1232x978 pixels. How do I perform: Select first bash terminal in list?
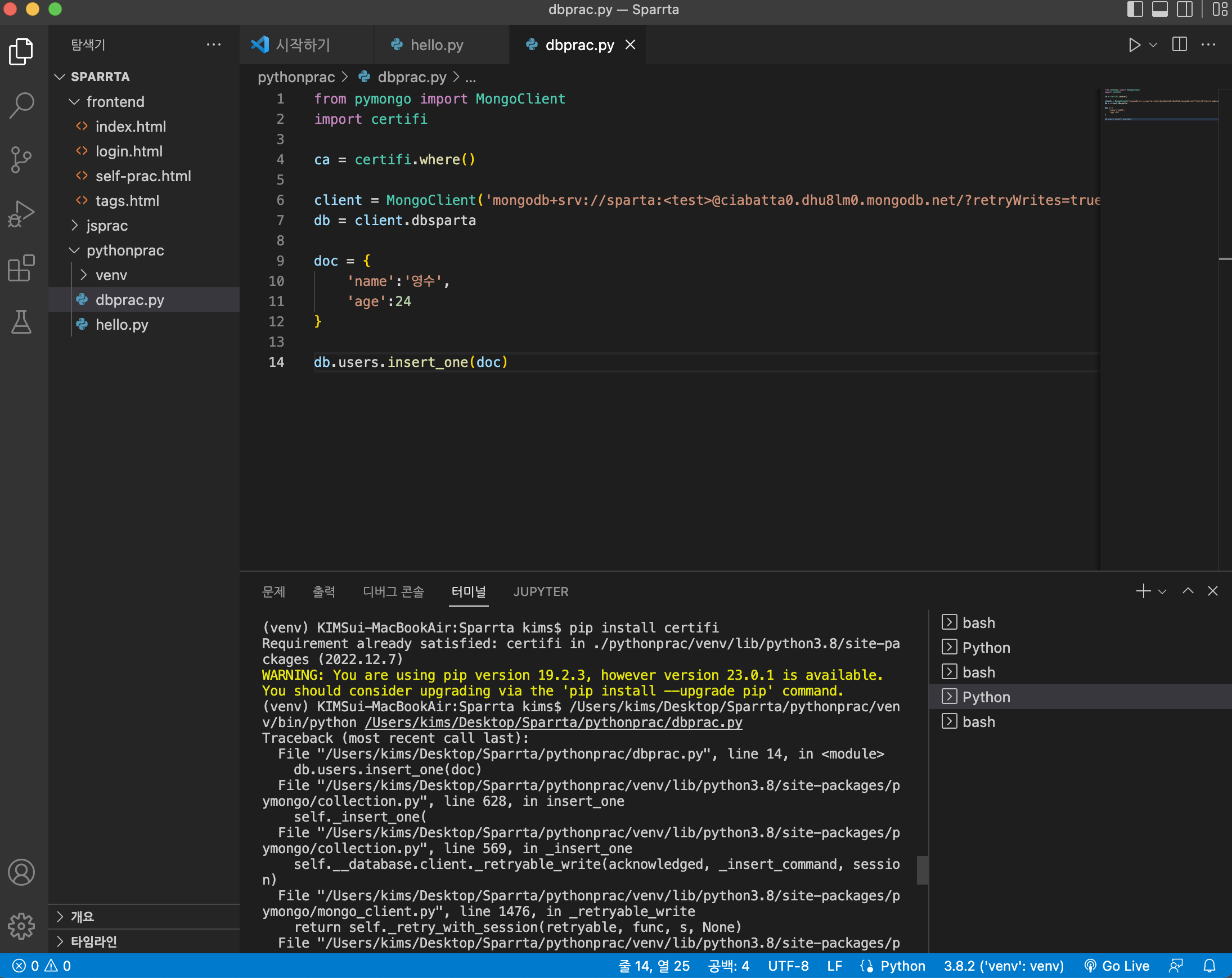point(1080,623)
